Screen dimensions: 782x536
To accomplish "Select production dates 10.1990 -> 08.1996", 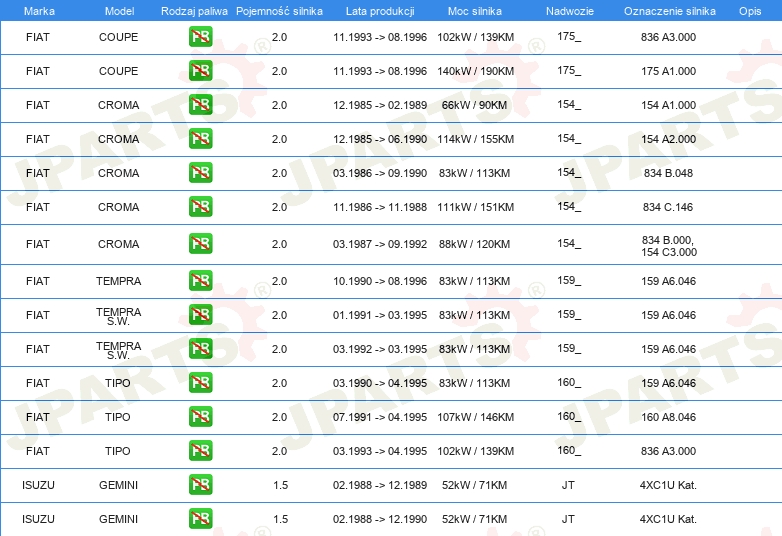I will click(380, 281).
